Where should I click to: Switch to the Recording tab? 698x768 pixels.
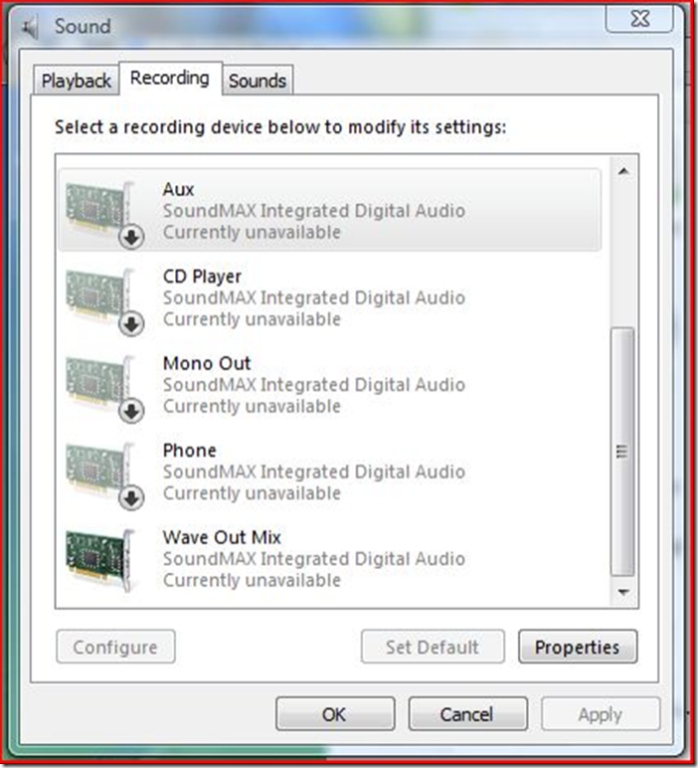170,78
